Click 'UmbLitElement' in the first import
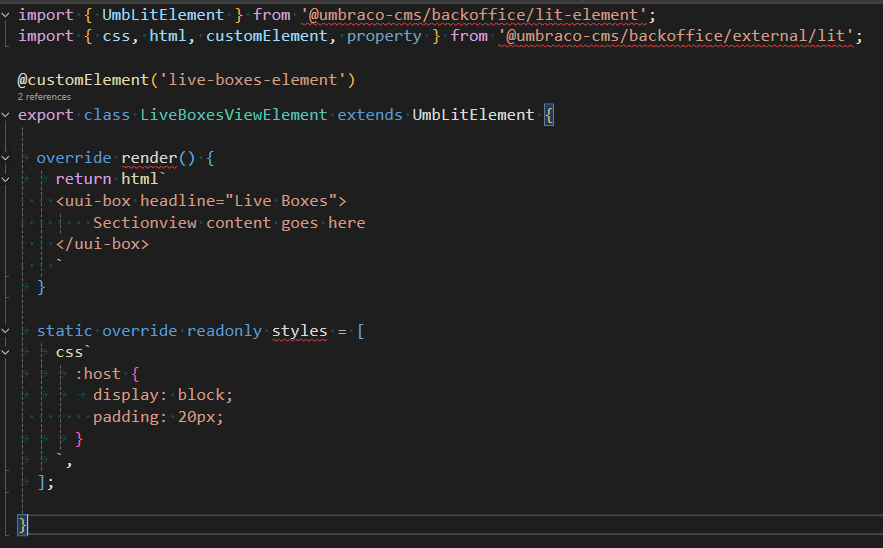Image resolution: width=883 pixels, height=548 pixels. [163, 15]
